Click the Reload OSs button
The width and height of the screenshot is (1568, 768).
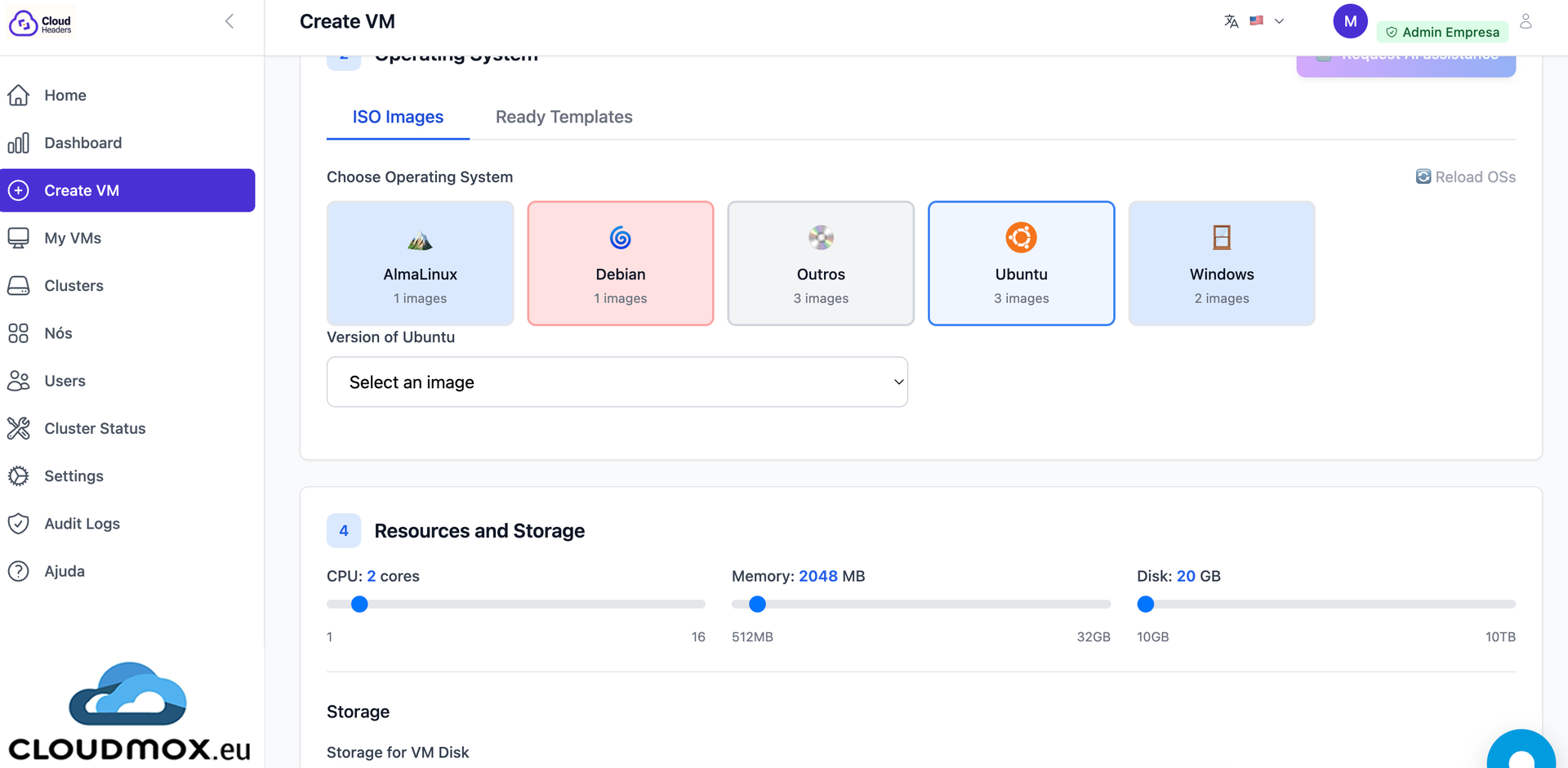pyautogui.click(x=1465, y=177)
